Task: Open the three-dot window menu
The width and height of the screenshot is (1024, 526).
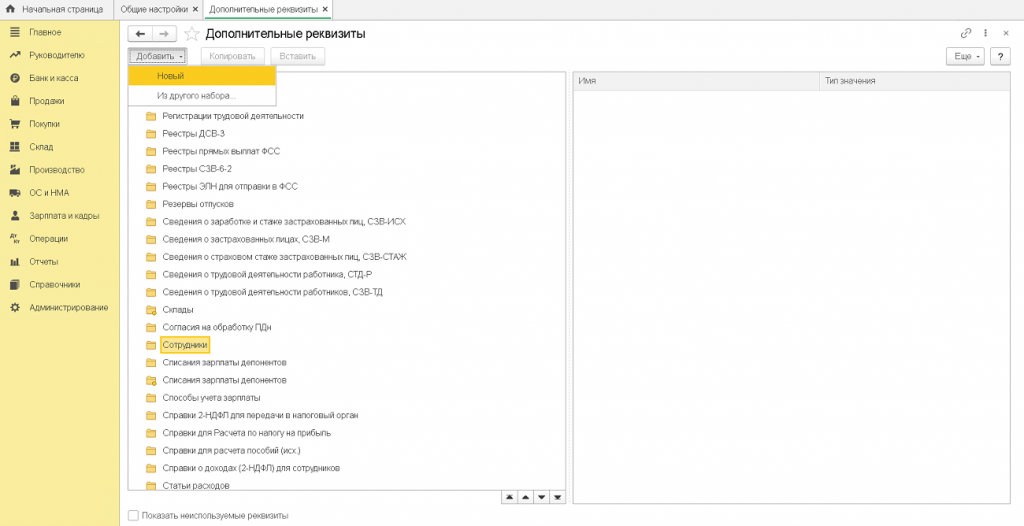Action: (985, 33)
